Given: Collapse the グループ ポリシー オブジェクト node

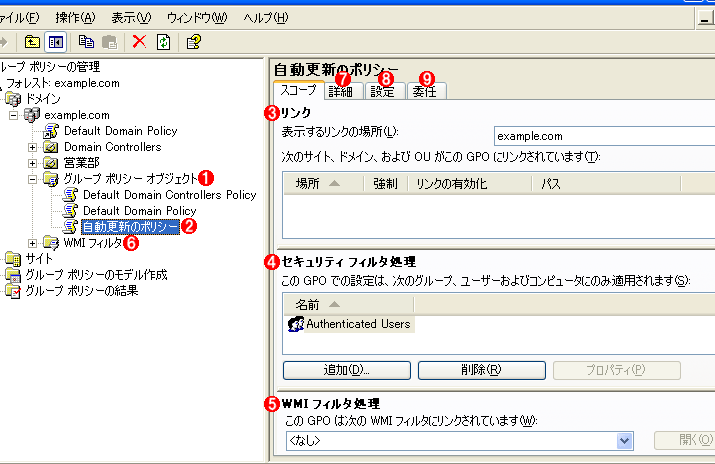Looking at the screenshot, I should point(33,179).
